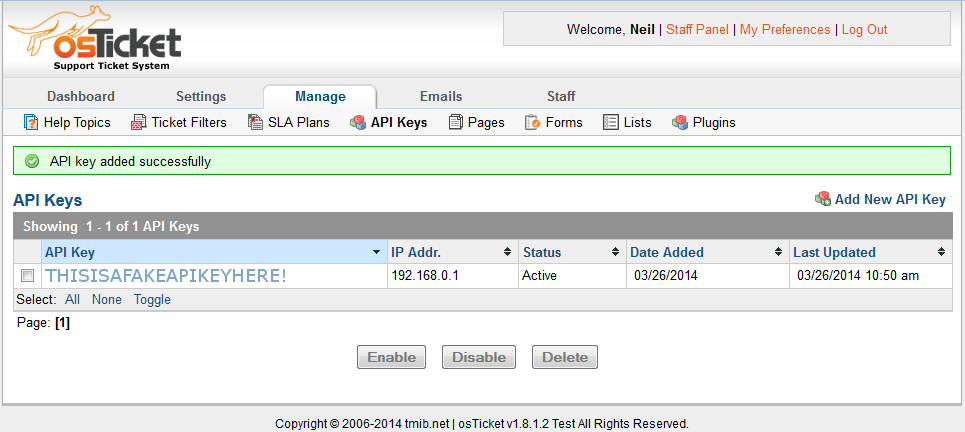Click Select All link
965x432 pixels.
73,300
